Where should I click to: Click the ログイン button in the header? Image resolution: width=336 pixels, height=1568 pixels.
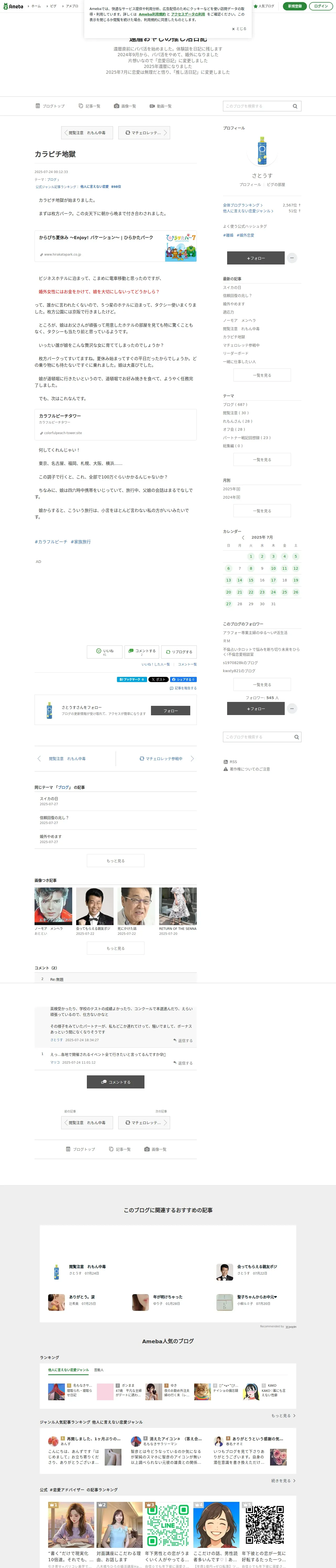321,6
